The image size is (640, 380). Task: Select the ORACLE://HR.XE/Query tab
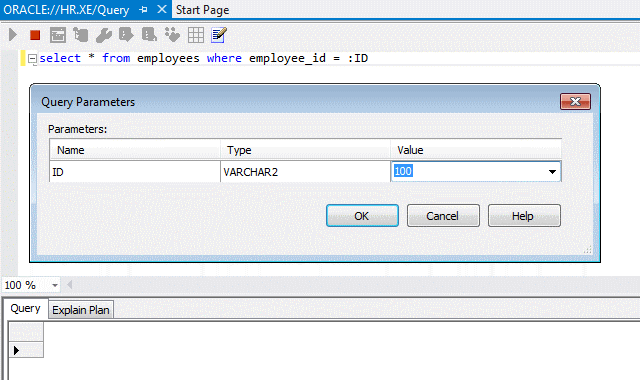(66, 9)
